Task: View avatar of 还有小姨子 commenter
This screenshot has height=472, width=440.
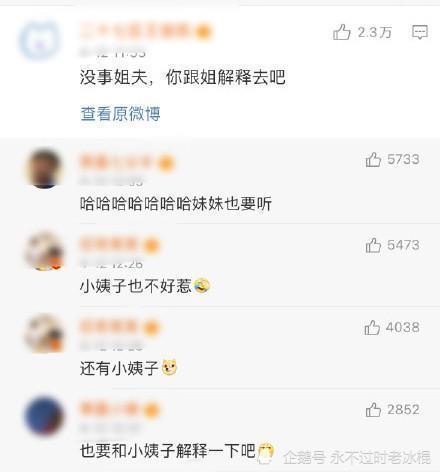Action: 44,333
